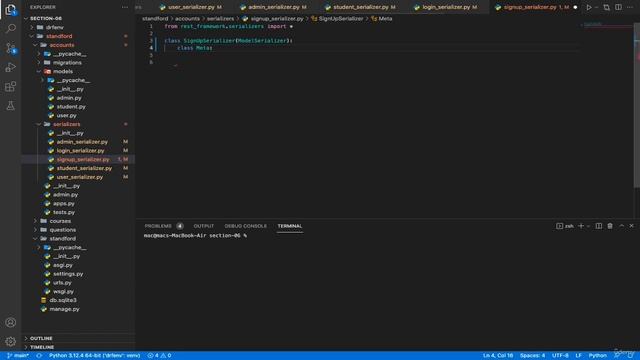Change LF end of line sequence
Image resolution: width=640 pixels, height=360 pixels.
point(578,356)
